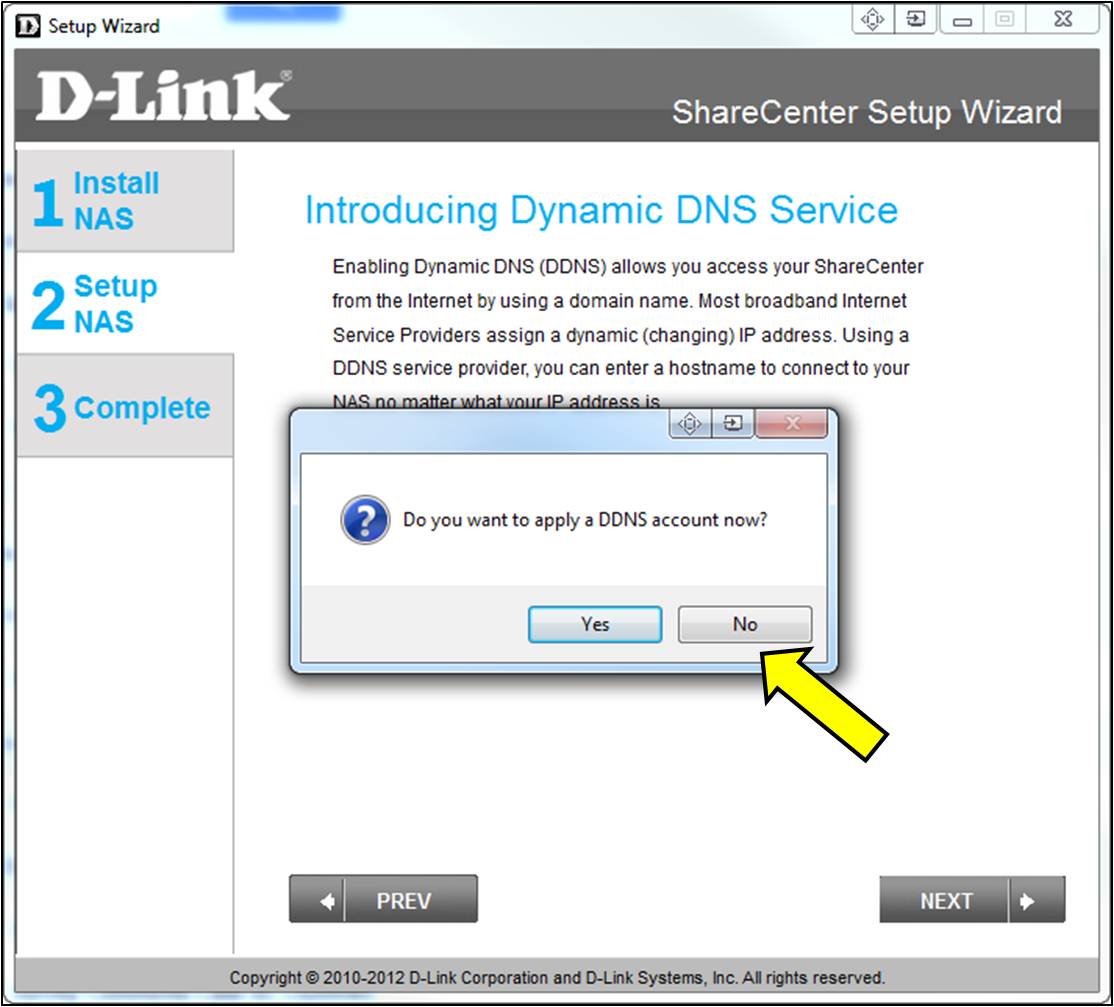Proceed with the NEXT button
The height and width of the screenshot is (1007, 1114).
[x=972, y=900]
